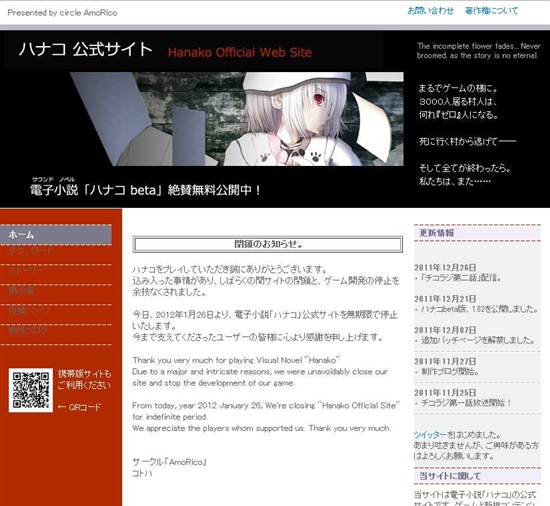Open the ストーリー sidebar menu item
Screen dimensions: 550x506
point(27,271)
